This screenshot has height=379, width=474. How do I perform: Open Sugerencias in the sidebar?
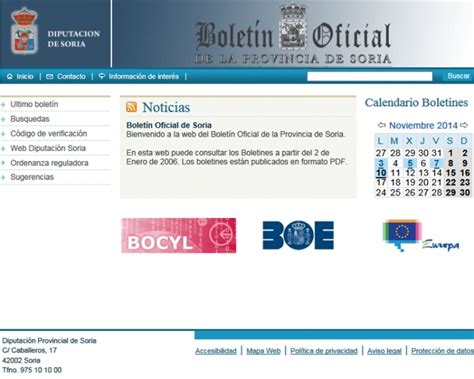[x=32, y=177]
